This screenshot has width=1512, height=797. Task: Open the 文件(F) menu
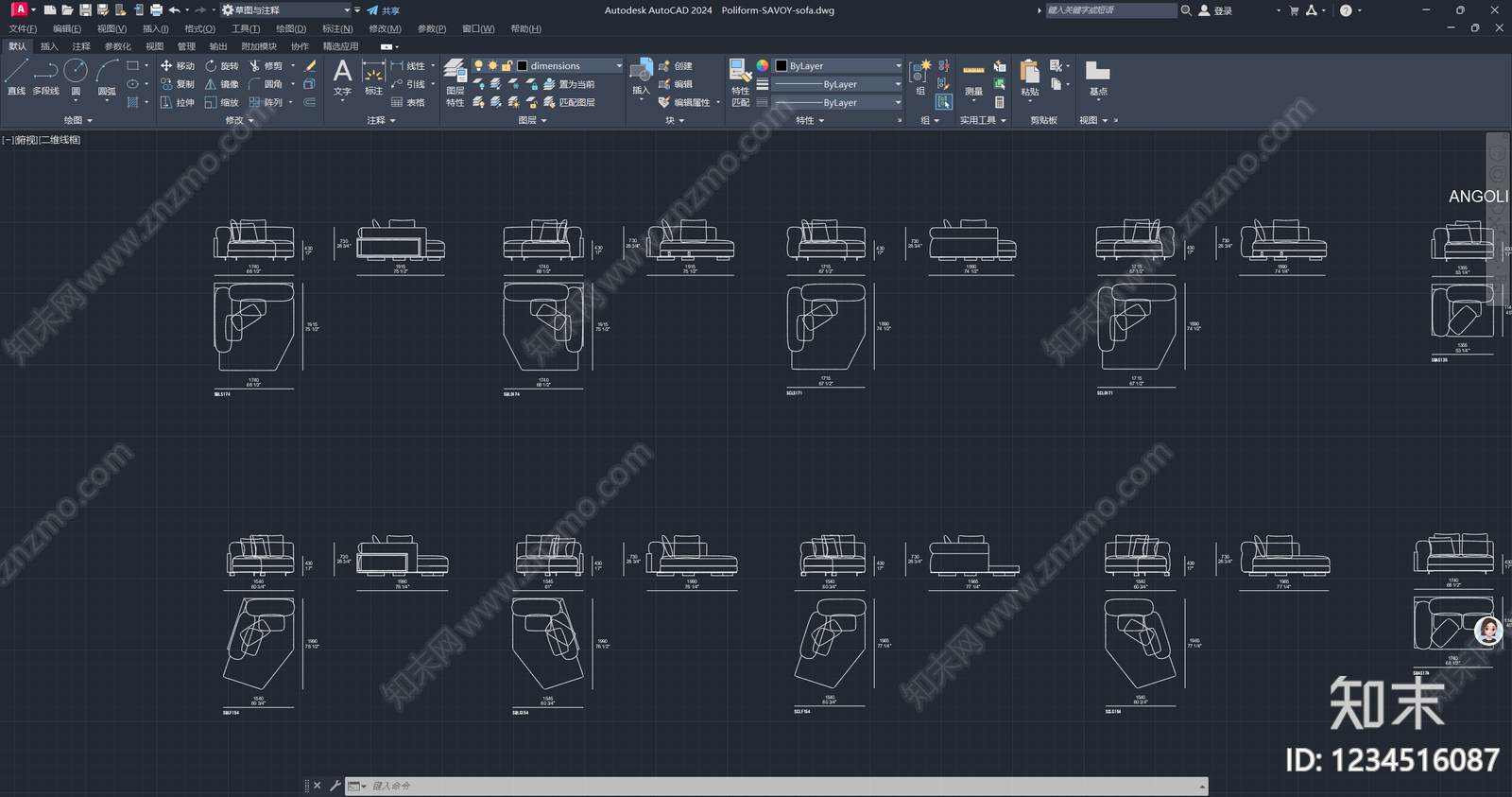point(23,29)
